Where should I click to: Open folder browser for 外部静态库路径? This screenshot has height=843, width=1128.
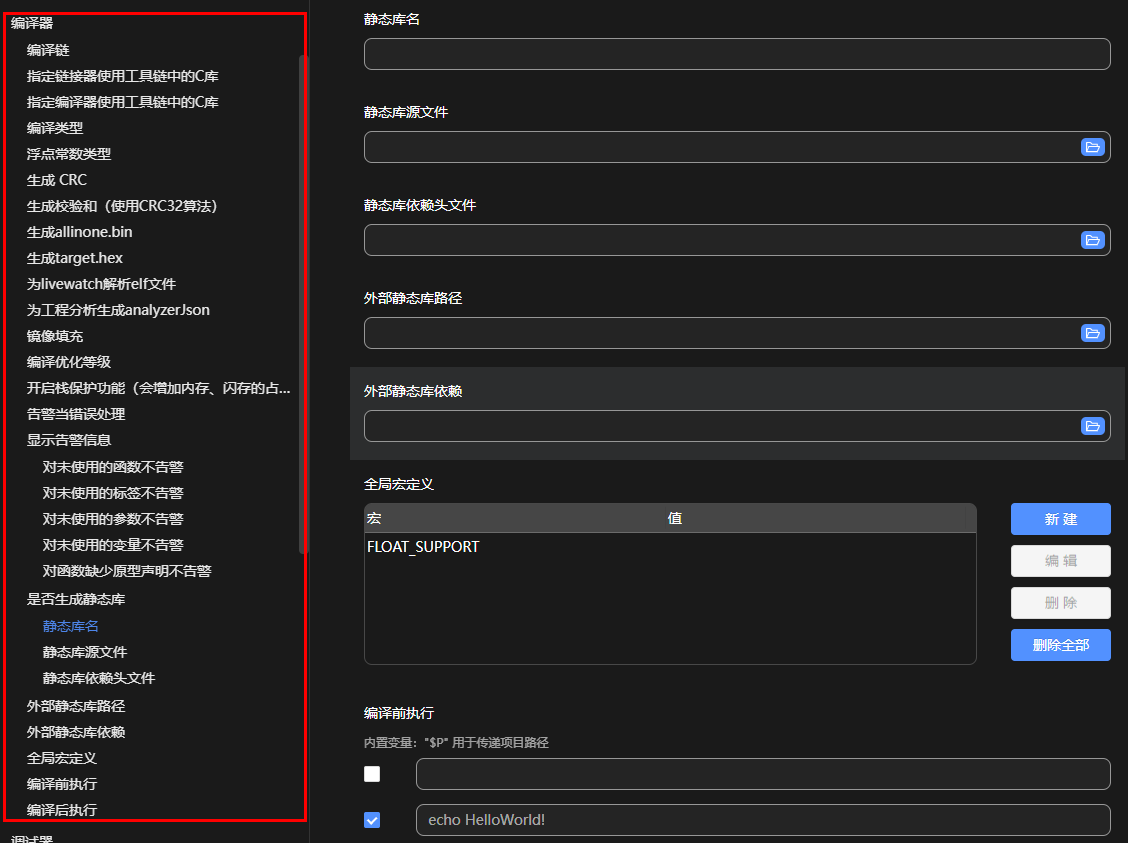point(1092,333)
